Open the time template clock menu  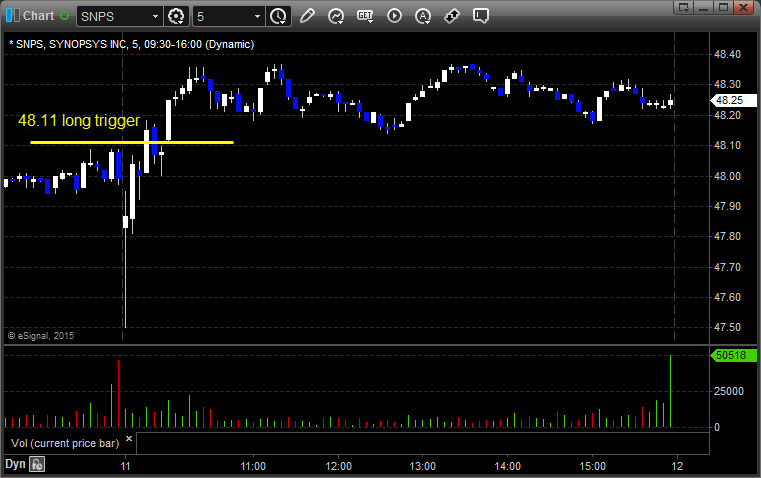click(278, 16)
